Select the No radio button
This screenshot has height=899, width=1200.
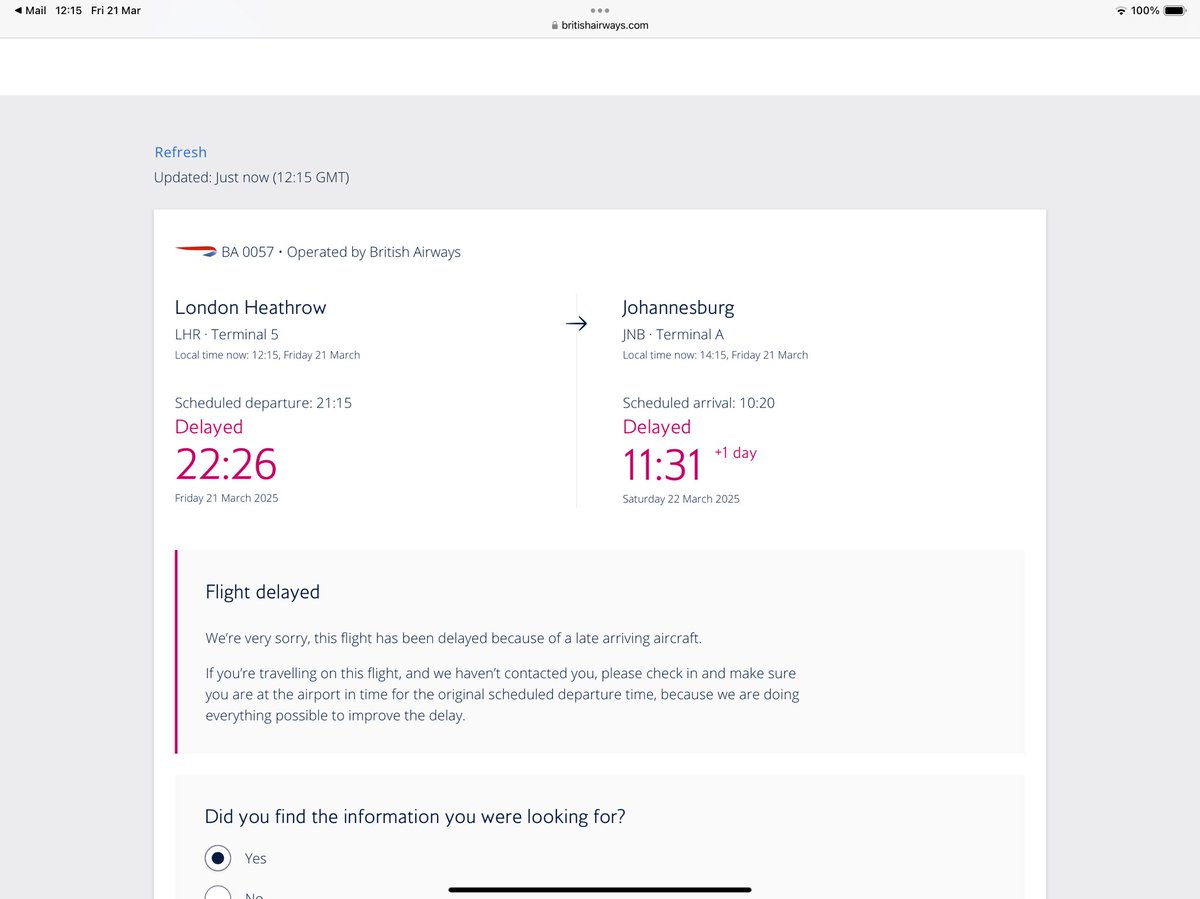217,893
